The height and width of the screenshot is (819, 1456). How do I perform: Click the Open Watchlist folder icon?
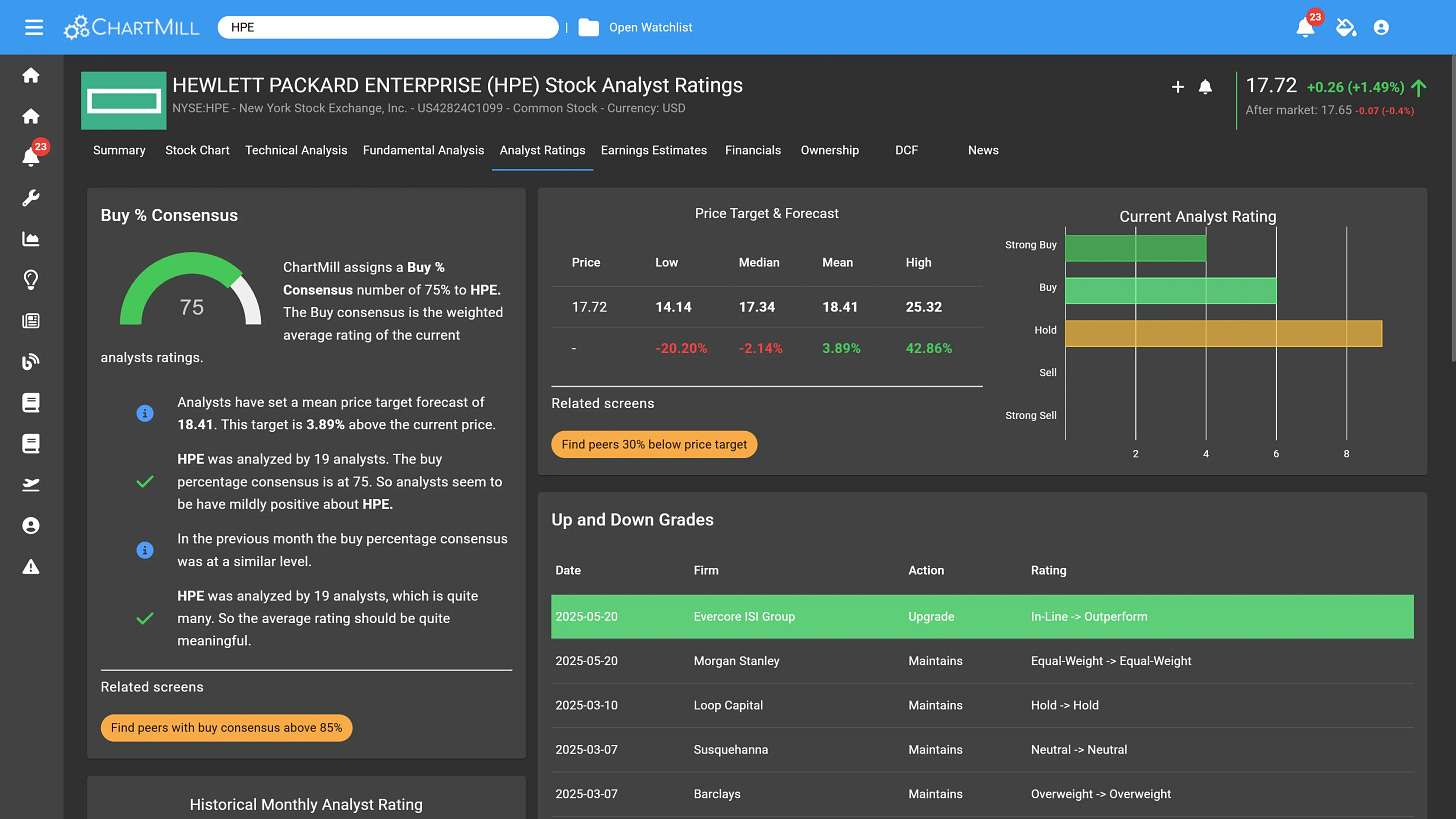588,27
